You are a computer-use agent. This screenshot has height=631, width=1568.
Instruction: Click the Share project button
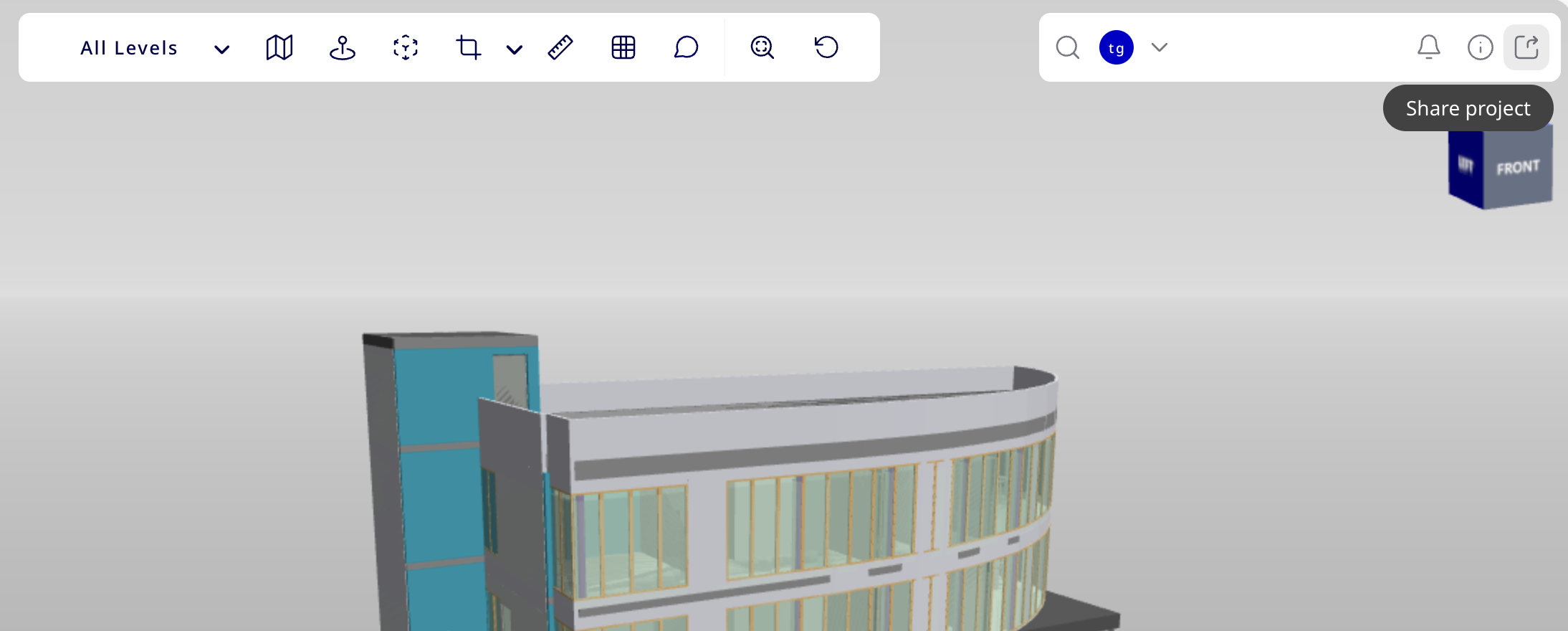(1526, 48)
